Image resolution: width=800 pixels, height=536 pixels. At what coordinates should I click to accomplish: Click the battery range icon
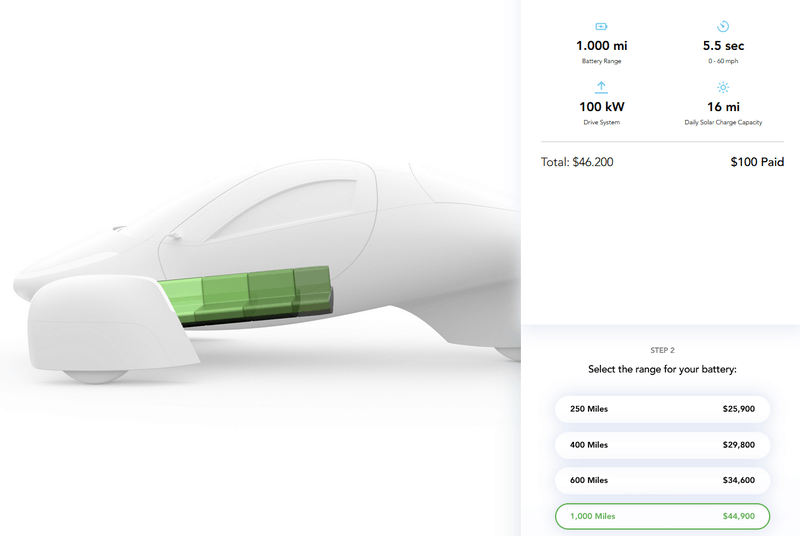(x=602, y=27)
